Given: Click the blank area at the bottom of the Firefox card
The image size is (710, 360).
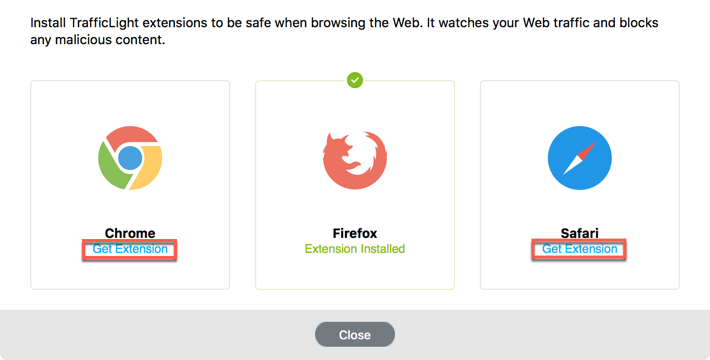Looking at the screenshot, I should 355,273.
